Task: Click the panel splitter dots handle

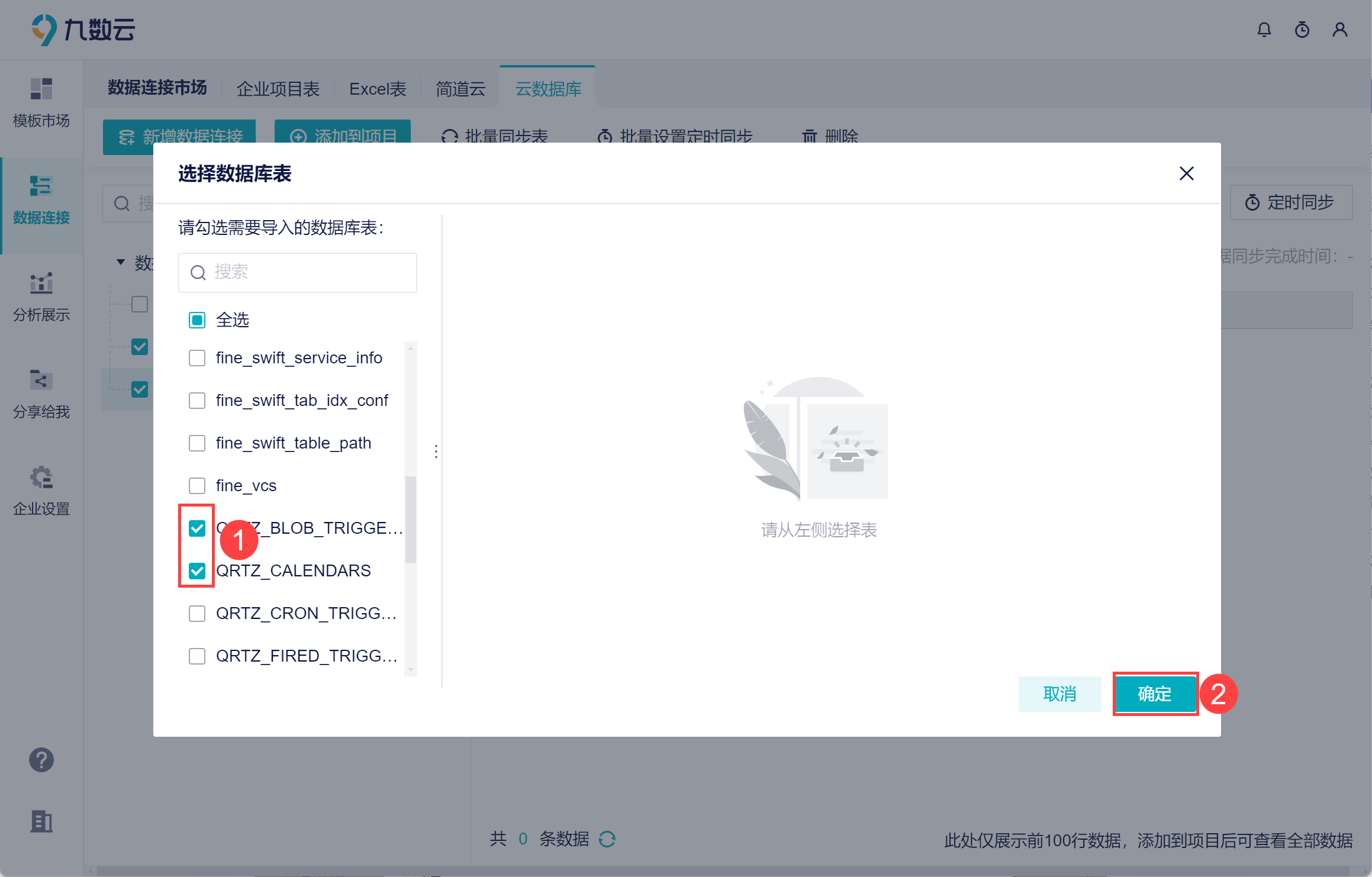Action: (x=436, y=452)
